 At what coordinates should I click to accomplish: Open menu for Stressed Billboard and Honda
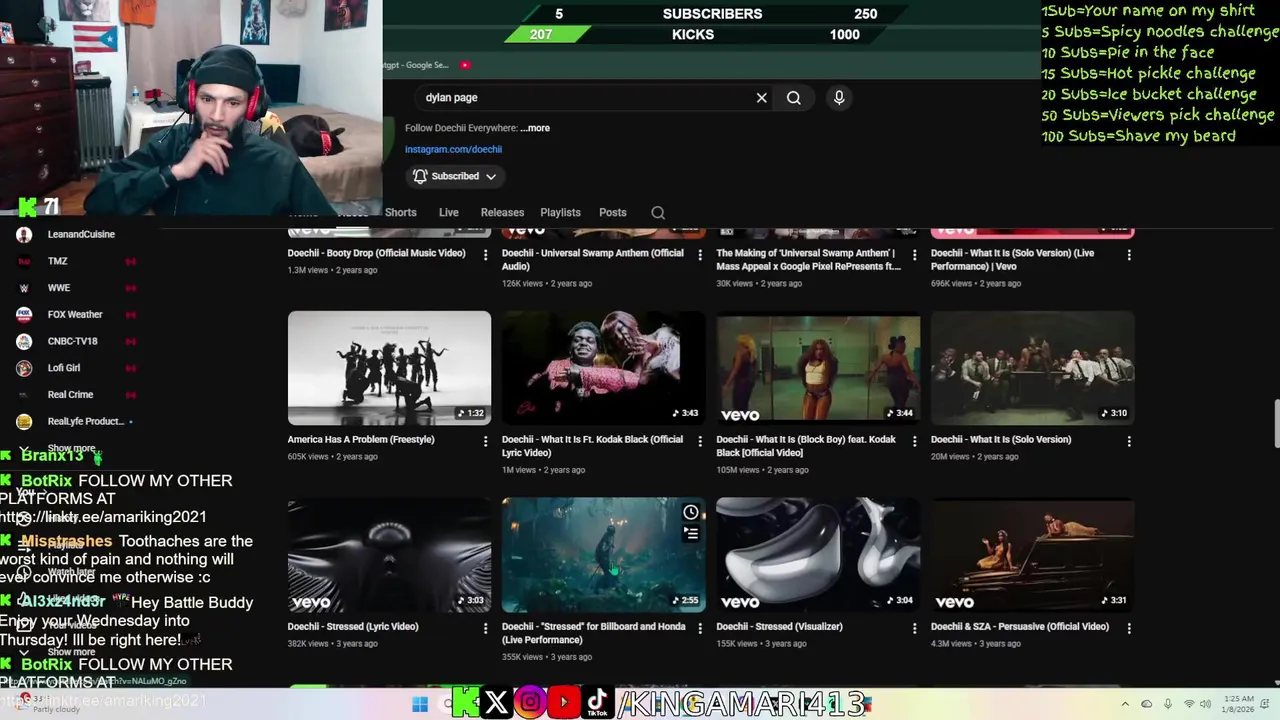[699, 628]
